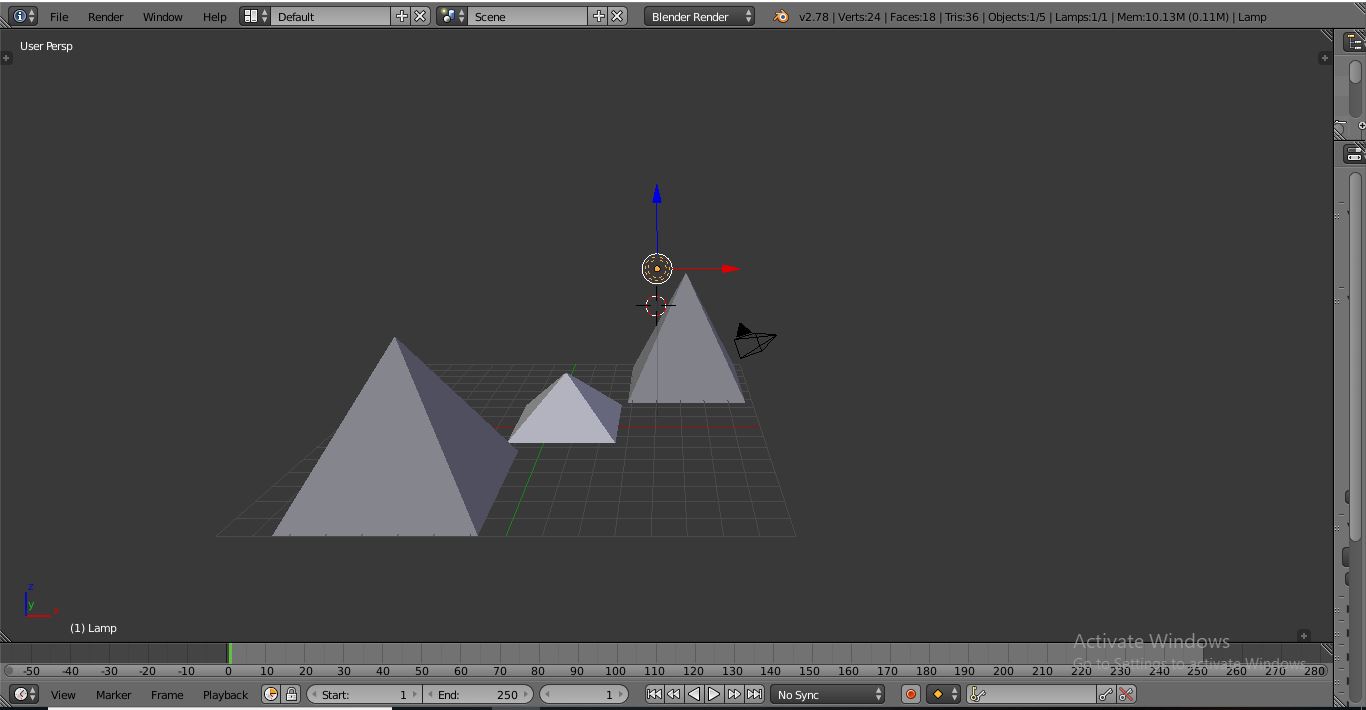The image size is (1366, 710).
Task: Click the red X-axis manipulator arrow
Action: click(731, 268)
